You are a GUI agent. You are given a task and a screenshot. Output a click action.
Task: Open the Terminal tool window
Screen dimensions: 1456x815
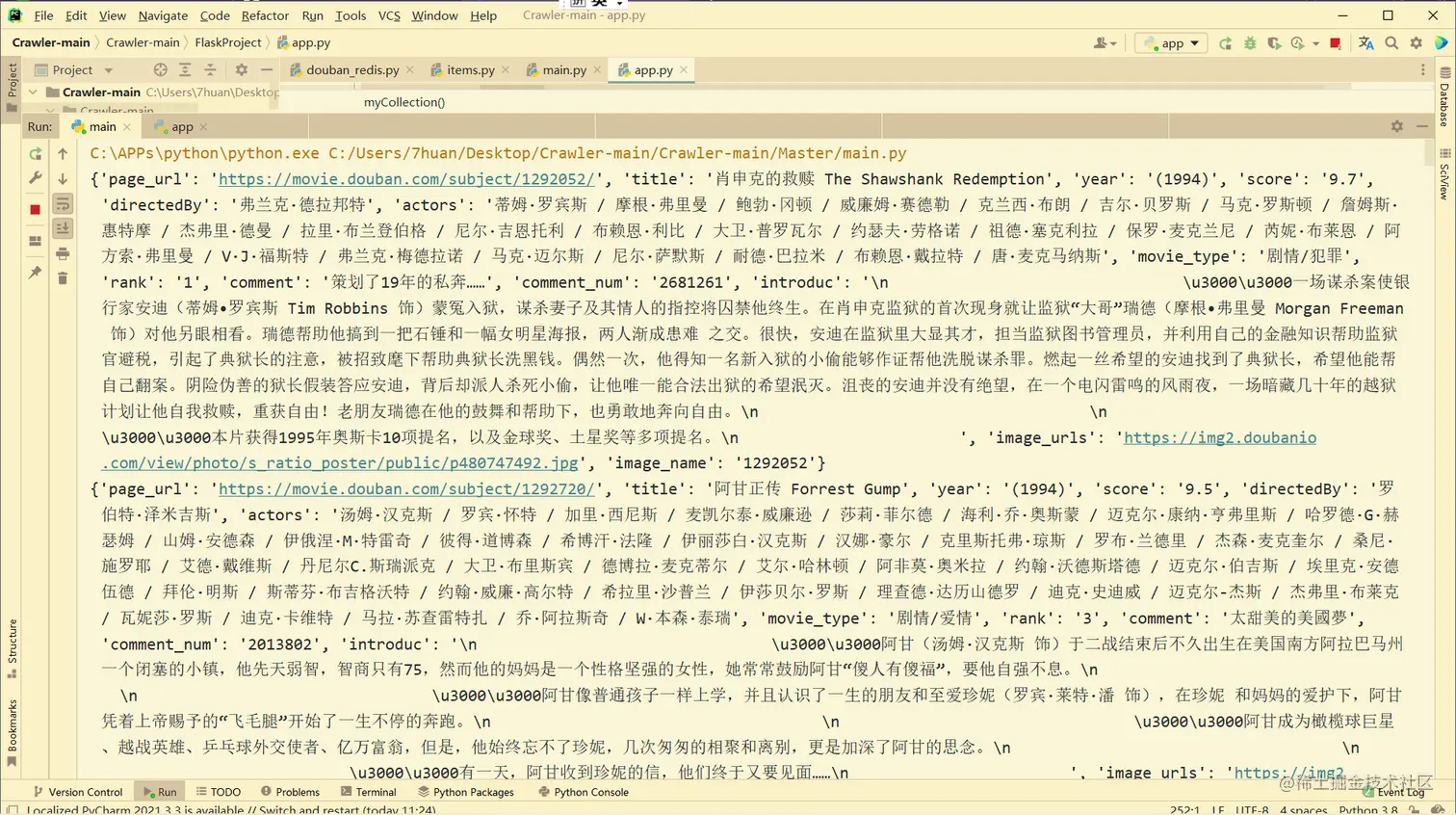click(x=369, y=792)
